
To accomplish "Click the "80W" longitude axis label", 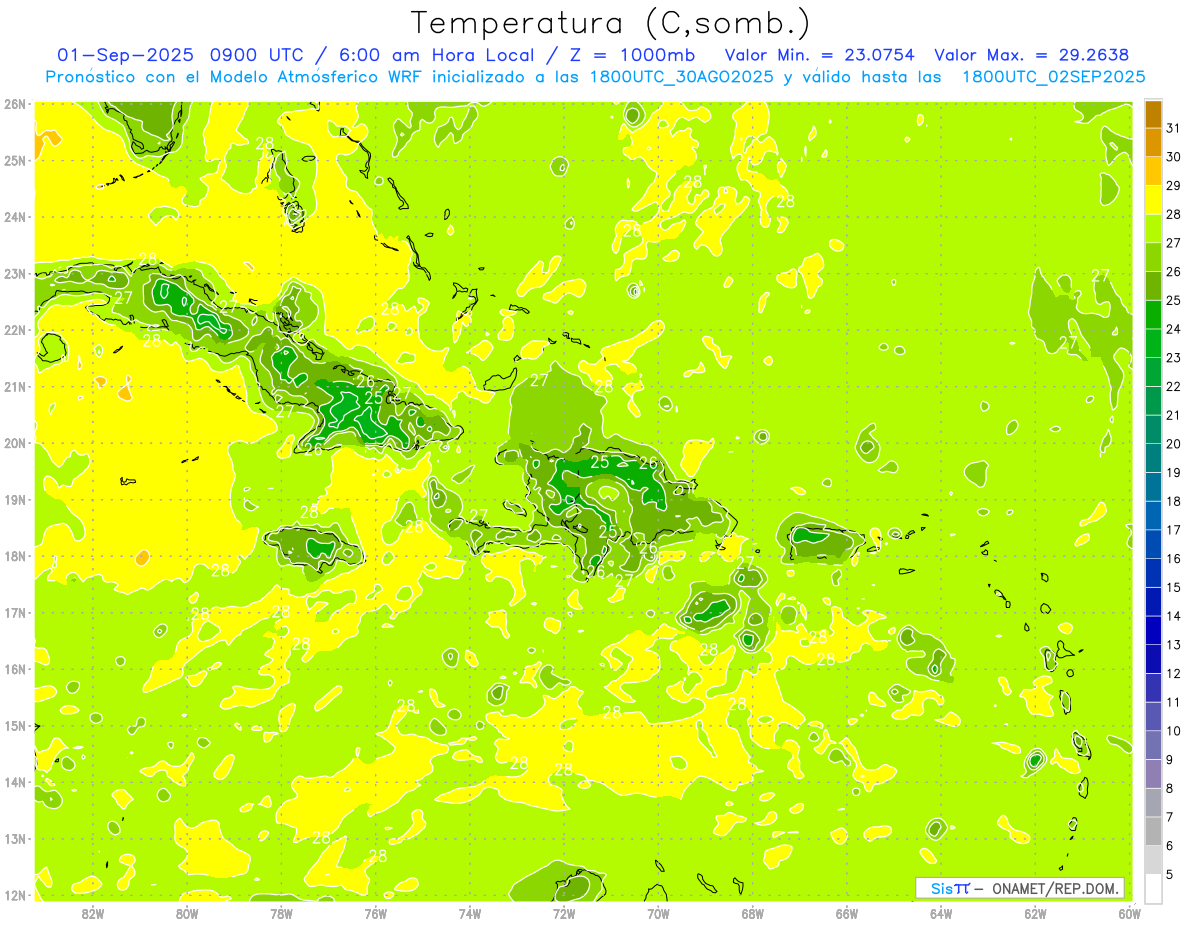I will coord(187,913).
